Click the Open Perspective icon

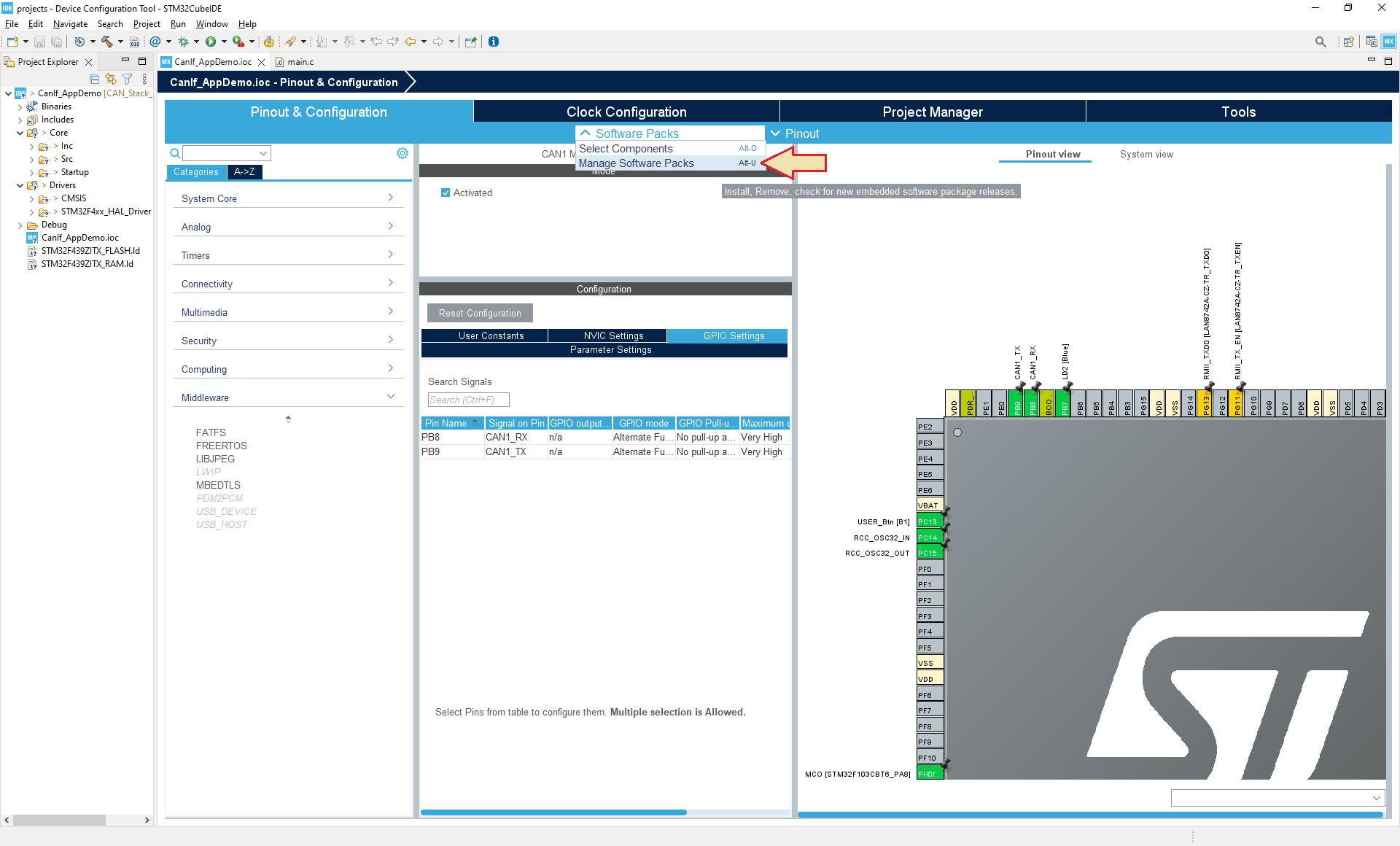pyautogui.click(x=1348, y=42)
